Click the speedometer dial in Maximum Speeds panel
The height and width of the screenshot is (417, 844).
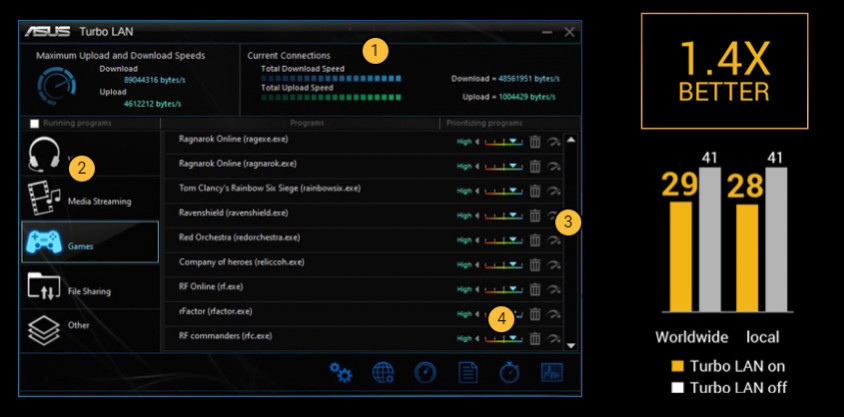coord(57,85)
